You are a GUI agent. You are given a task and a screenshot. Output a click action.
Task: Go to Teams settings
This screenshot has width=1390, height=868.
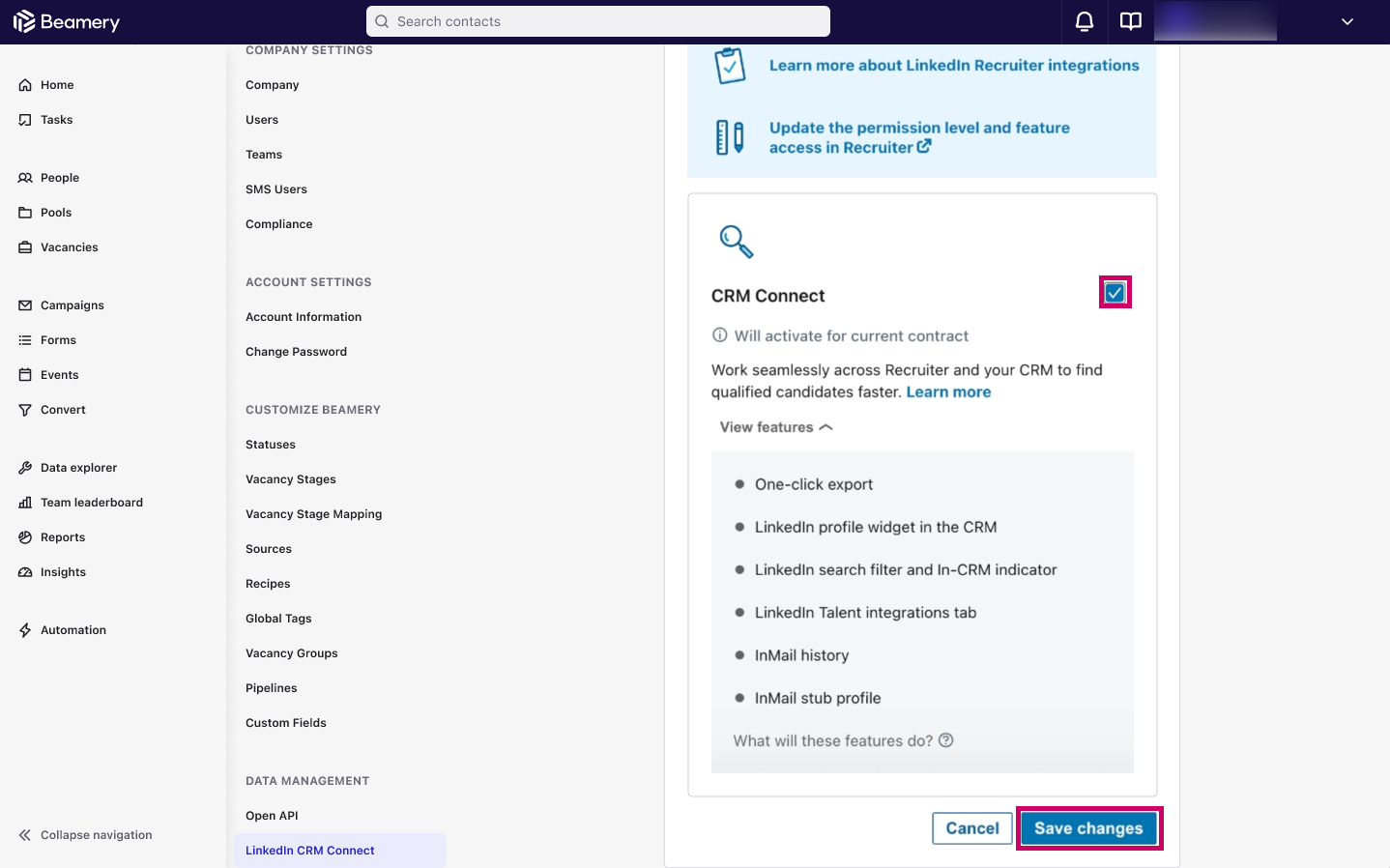(x=264, y=155)
